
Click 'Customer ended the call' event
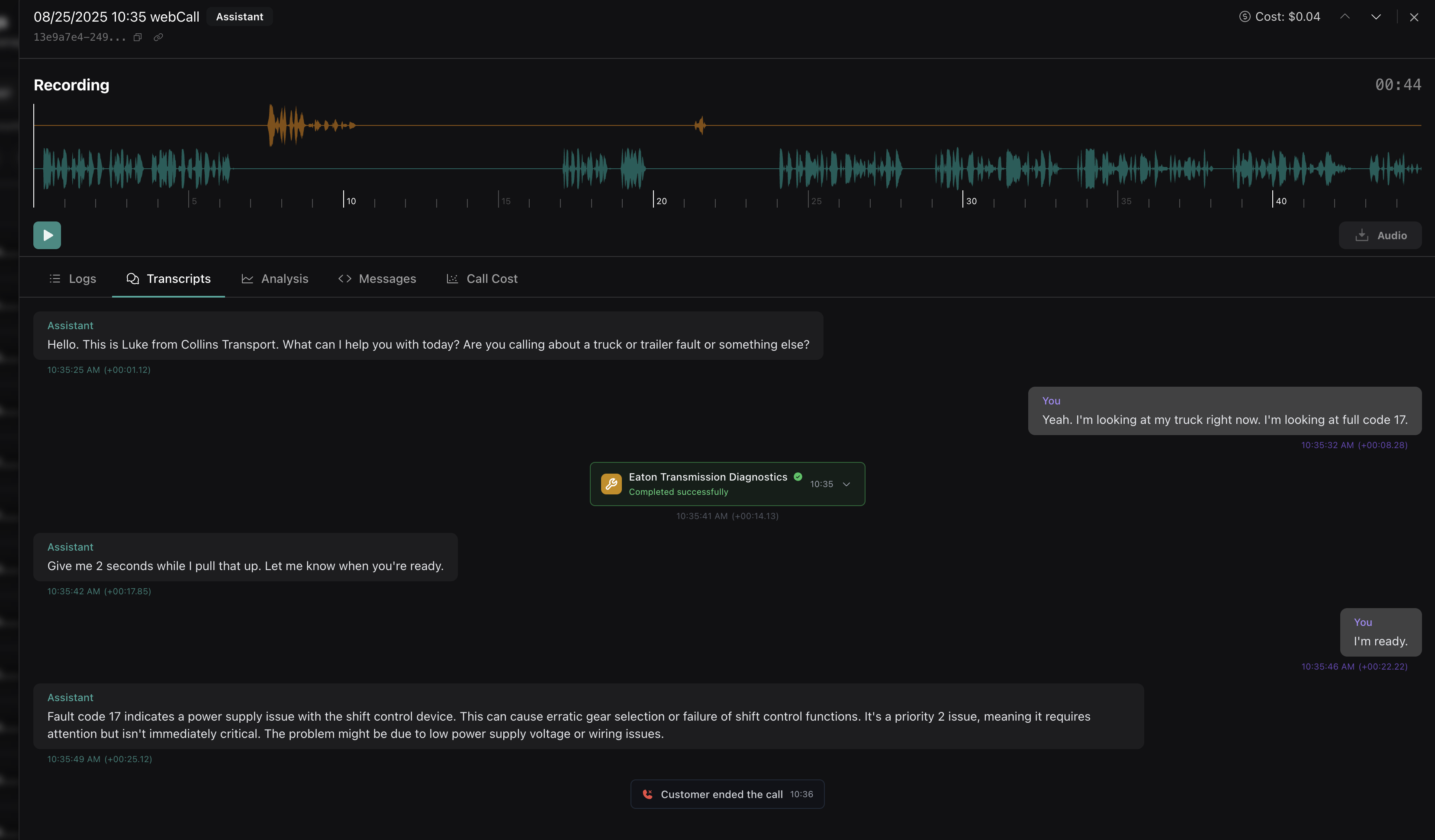click(x=727, y=795)
